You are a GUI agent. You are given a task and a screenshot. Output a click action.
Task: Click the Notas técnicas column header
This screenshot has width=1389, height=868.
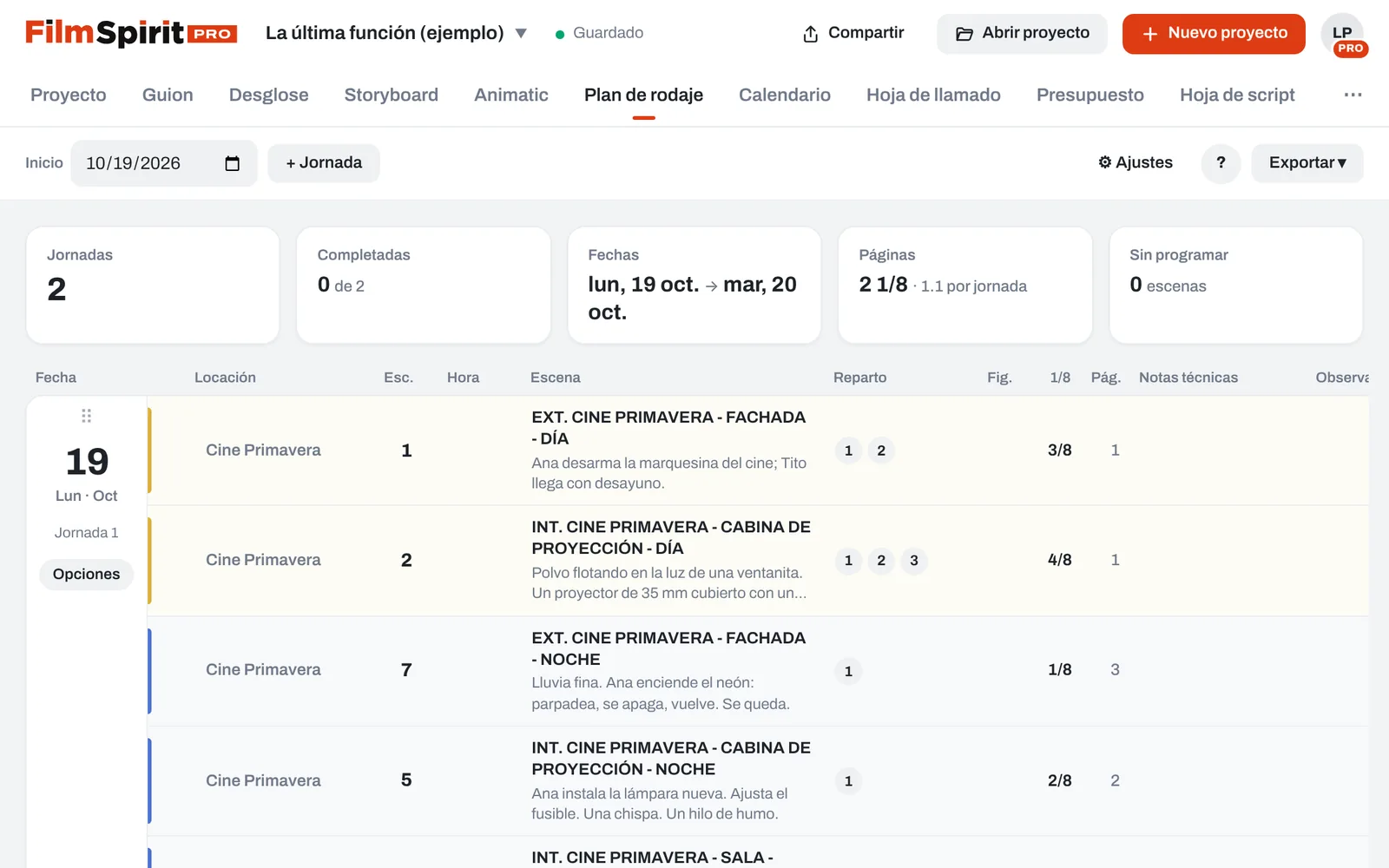coord(1188,378)
